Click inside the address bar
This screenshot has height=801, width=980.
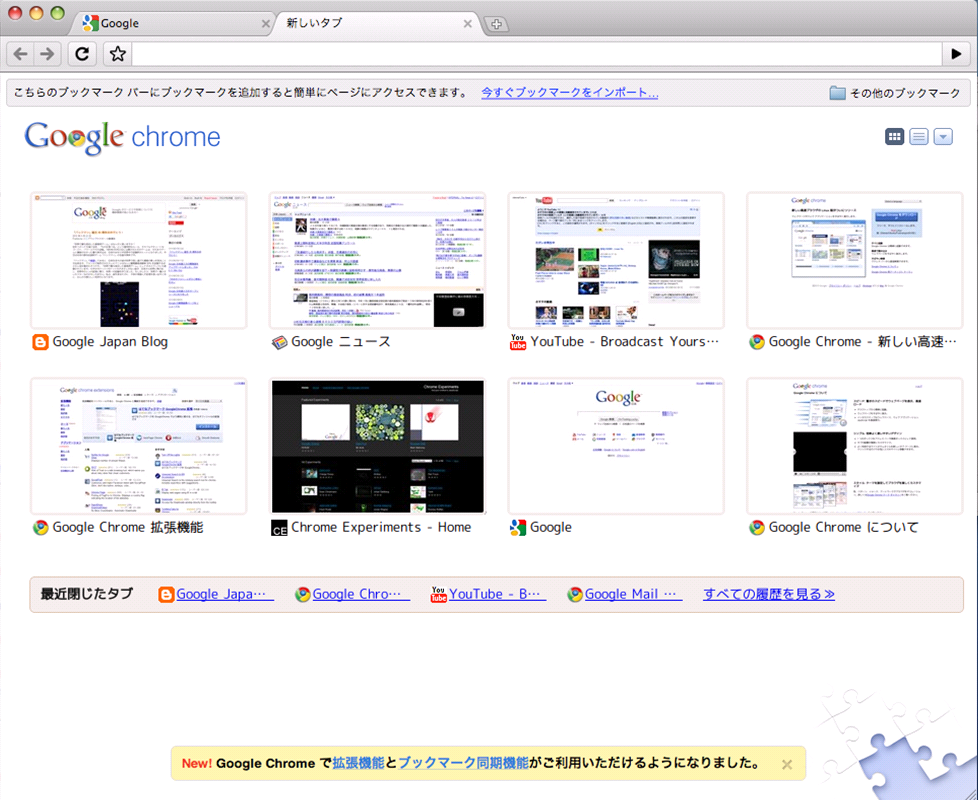pyautogui.click(x=500, y=53)
